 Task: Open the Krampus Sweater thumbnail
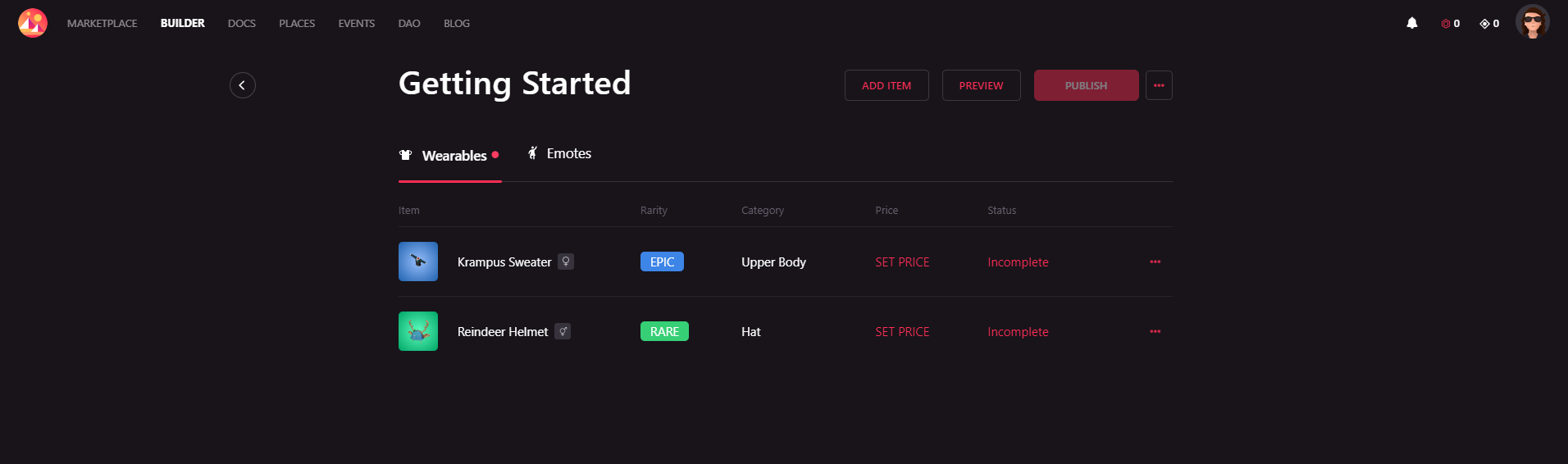[418, 262]
